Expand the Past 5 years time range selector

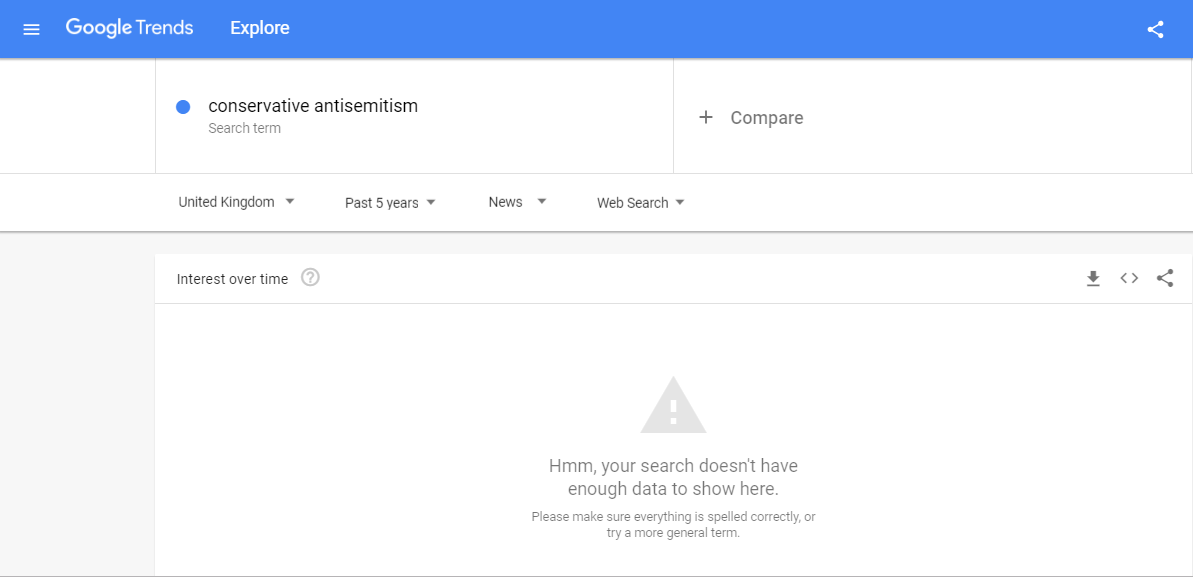tap(389, 202)
